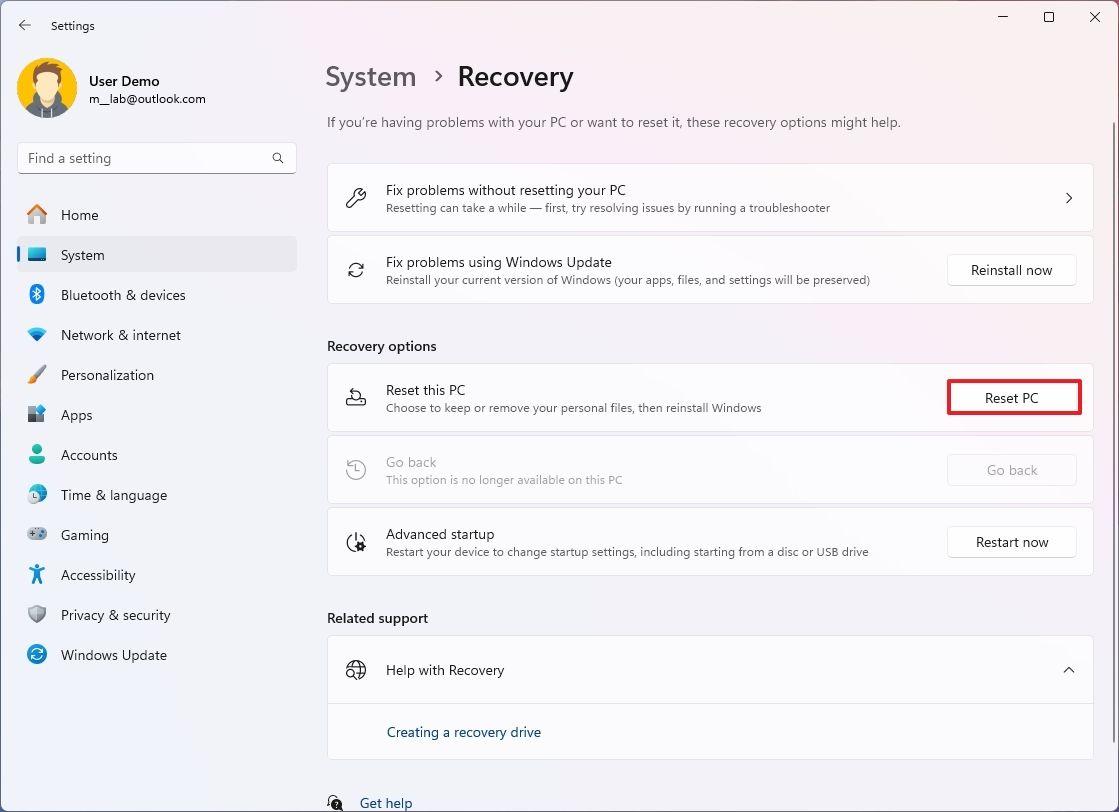The image size is (1119, 812).
Task: Click System in the breadcrumb trail
Action: click(371, 76)
